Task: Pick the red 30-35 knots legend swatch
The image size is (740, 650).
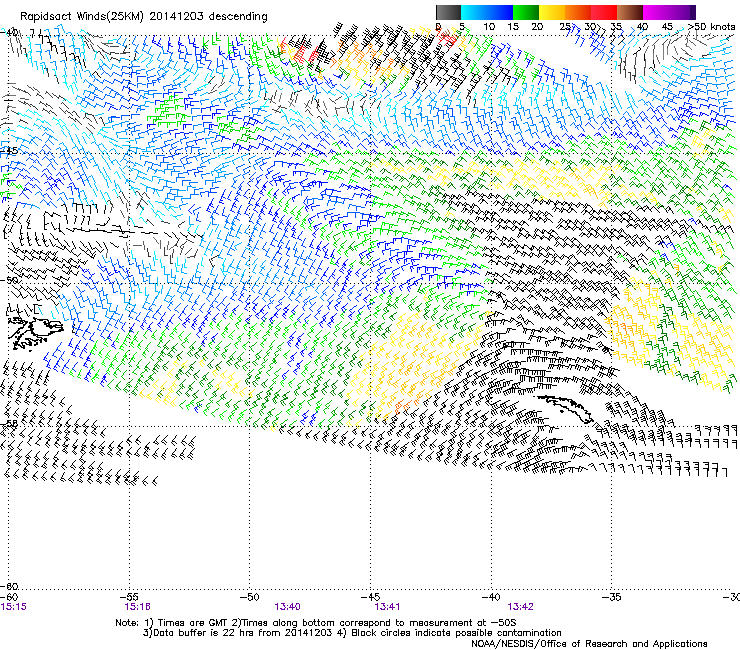Action: pos(604,12)
